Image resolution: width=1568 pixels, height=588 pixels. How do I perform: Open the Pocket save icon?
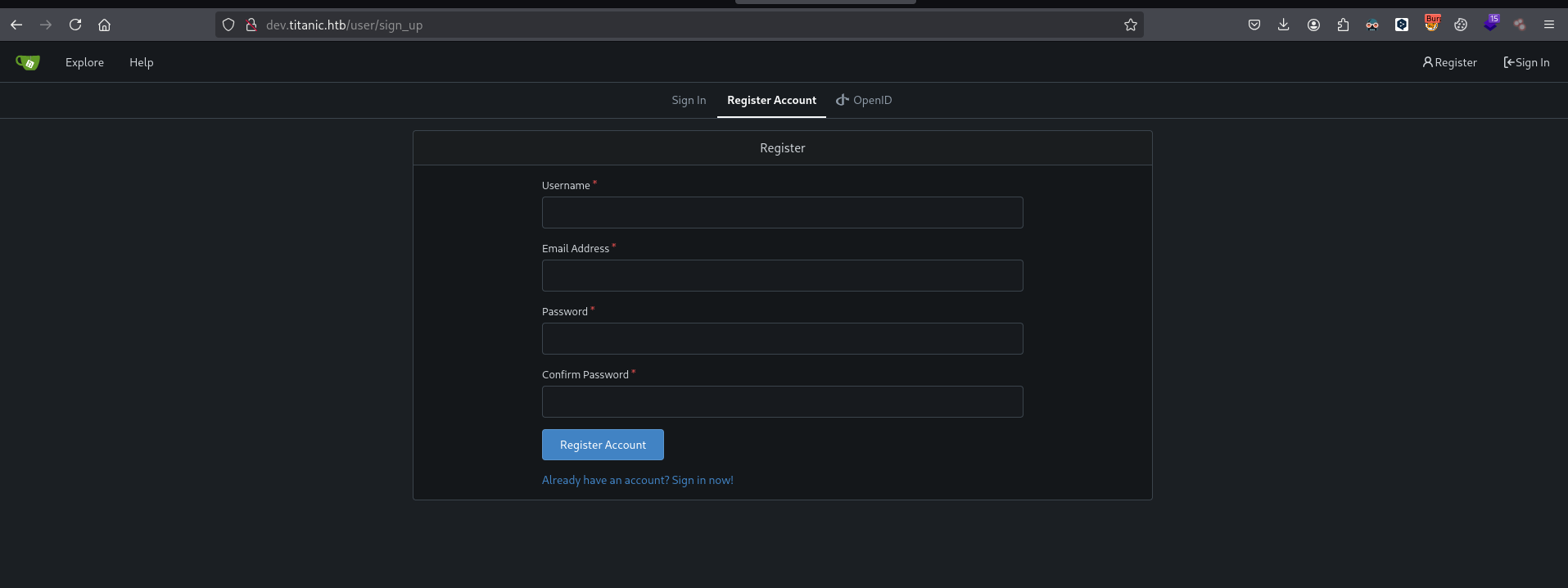click(x=1254, y=25)
